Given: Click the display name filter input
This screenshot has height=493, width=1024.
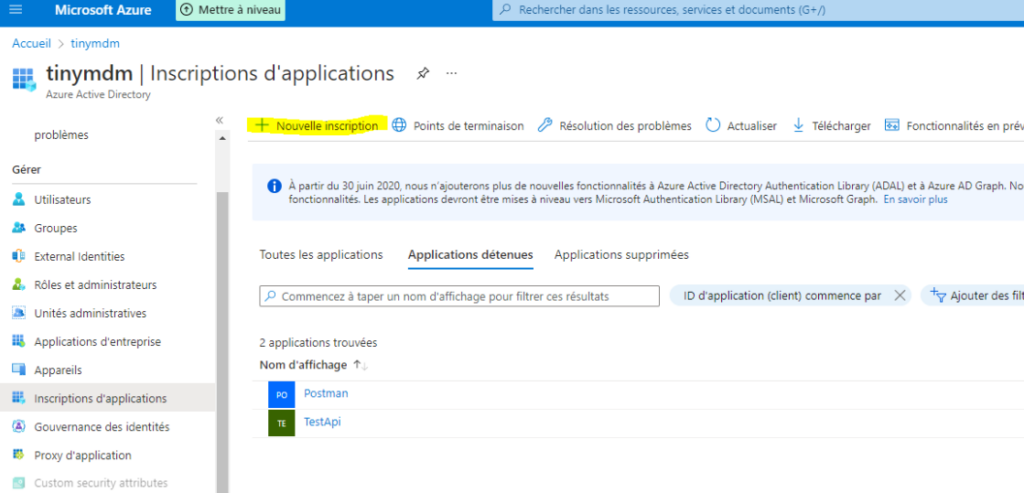Looking at the screenshot, I should (x=459, y=296).
